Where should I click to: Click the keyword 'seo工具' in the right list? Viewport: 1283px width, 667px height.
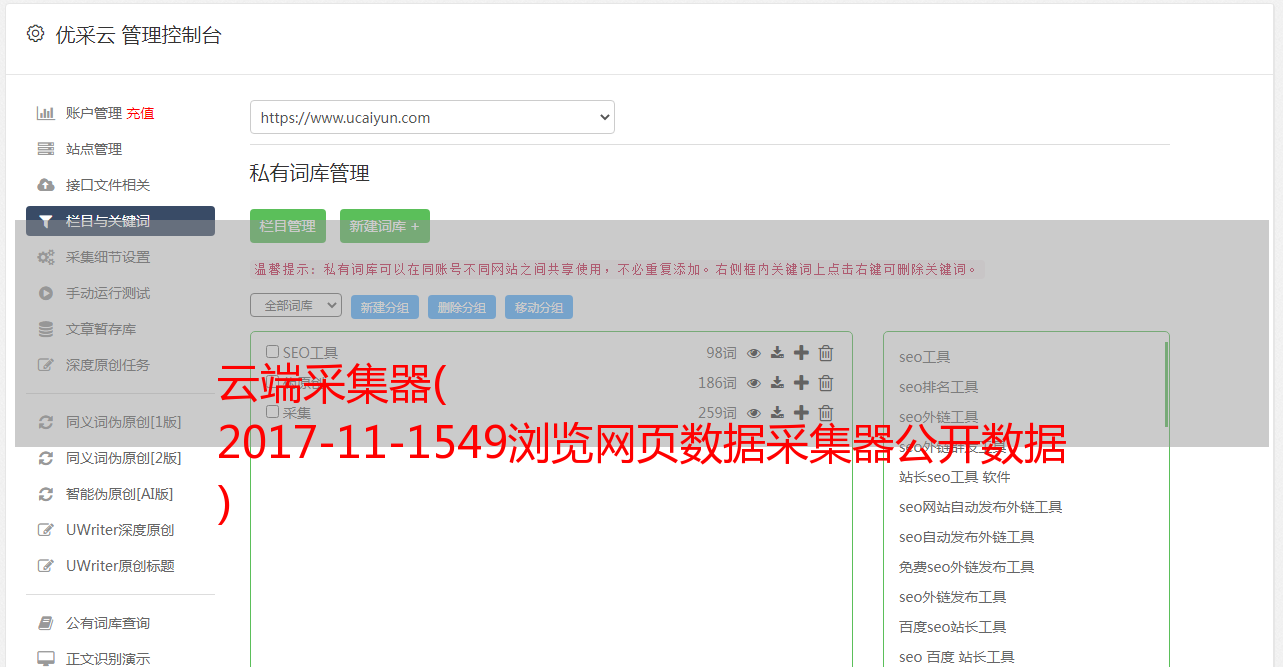[925, 357]
